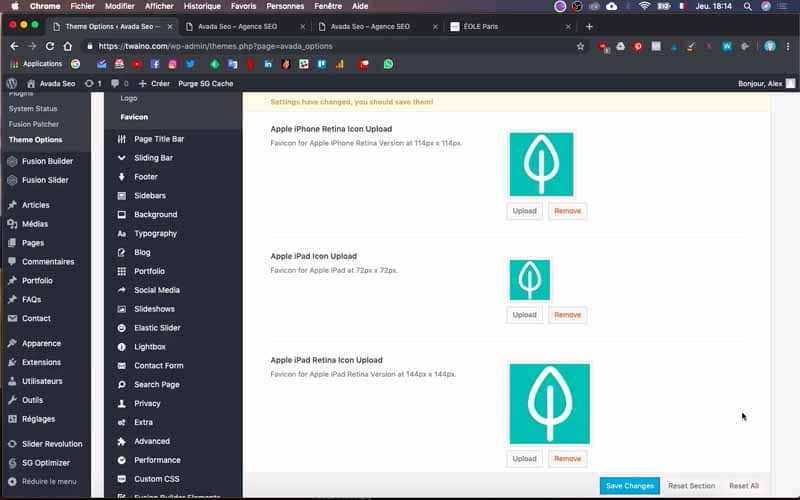Screen dimensions: 800x500
Task: Upload an Apple iPhone Retina icon
Action: 524,211
